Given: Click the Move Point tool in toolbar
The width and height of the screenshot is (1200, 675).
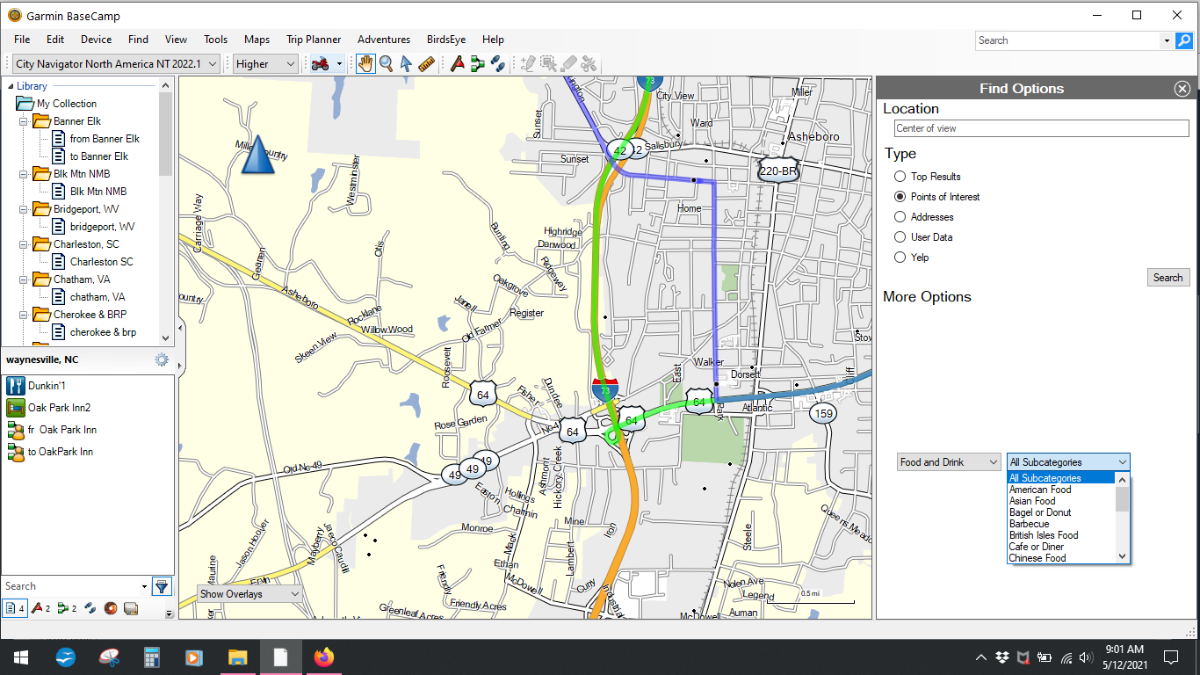Looking at the screenshot, I should pos(549,64).
